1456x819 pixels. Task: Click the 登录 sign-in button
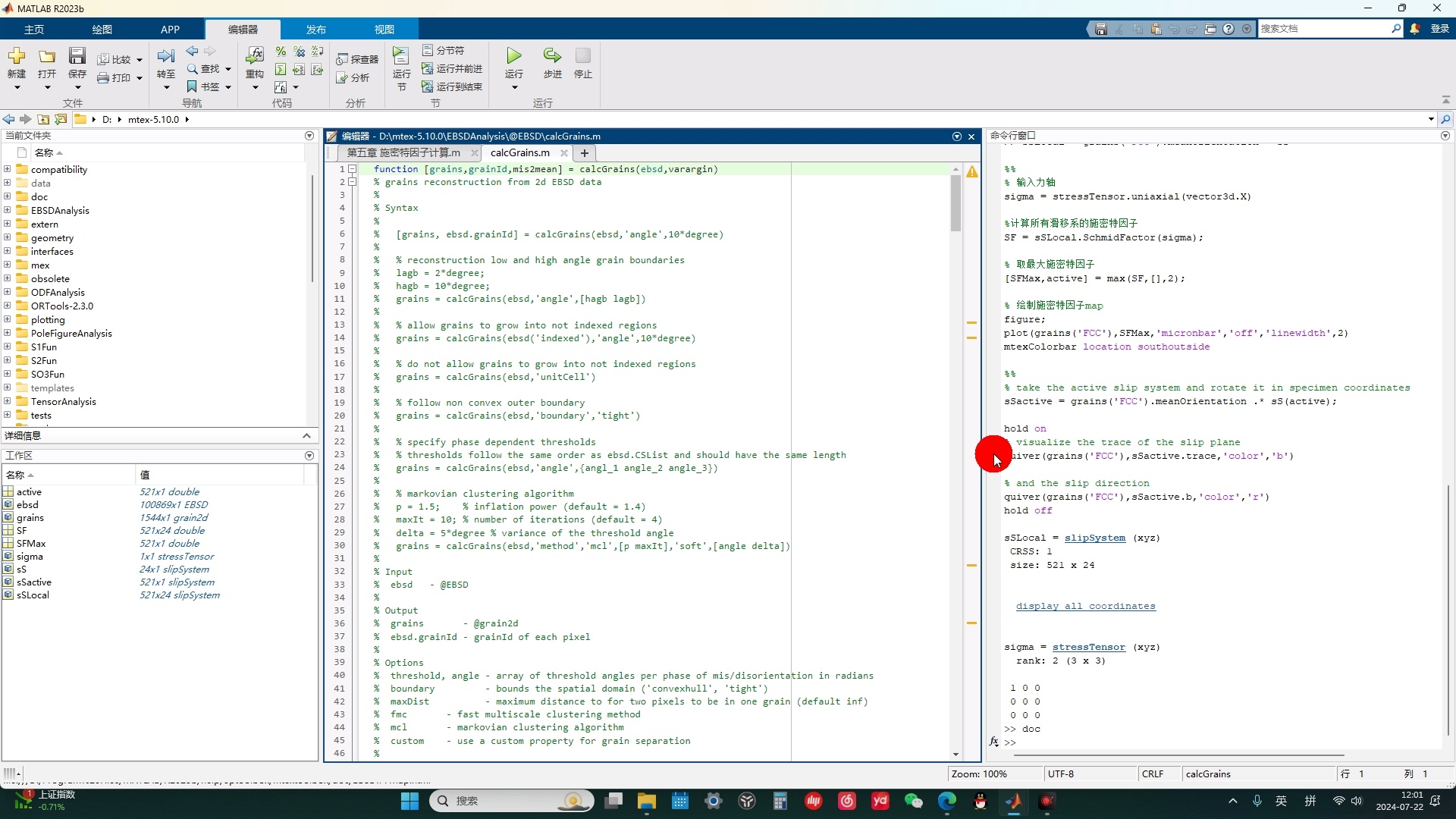(x=1439, y=29)
